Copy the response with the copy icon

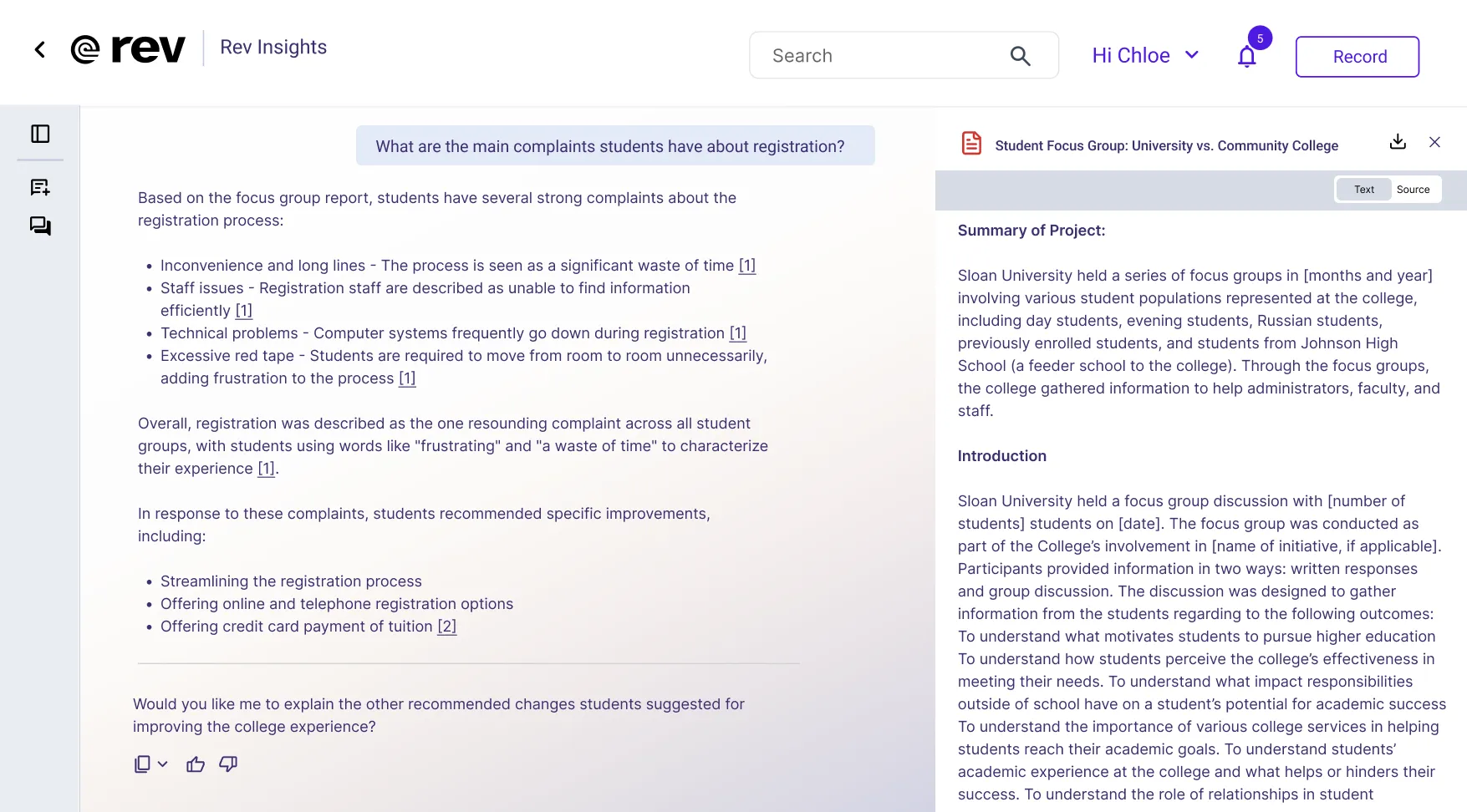point(142,764)
